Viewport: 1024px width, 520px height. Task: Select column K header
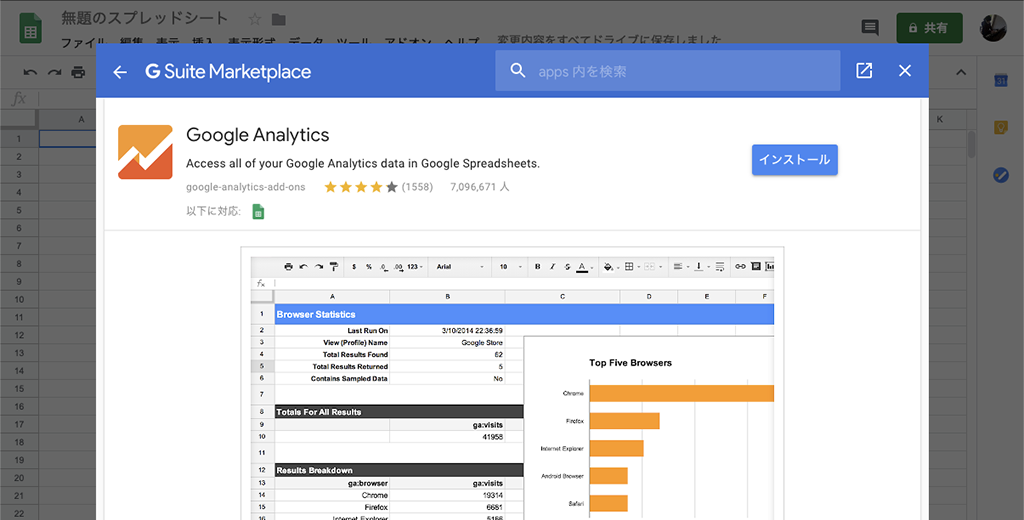(x=940, y=119)
